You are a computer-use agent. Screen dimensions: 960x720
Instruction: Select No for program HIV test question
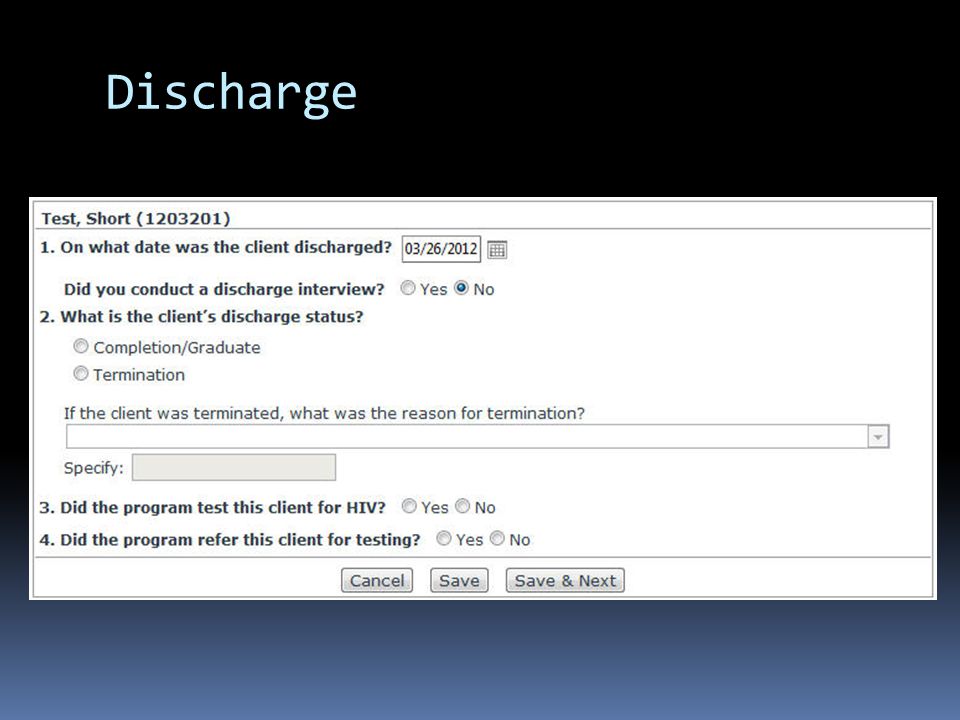(462, 506)
